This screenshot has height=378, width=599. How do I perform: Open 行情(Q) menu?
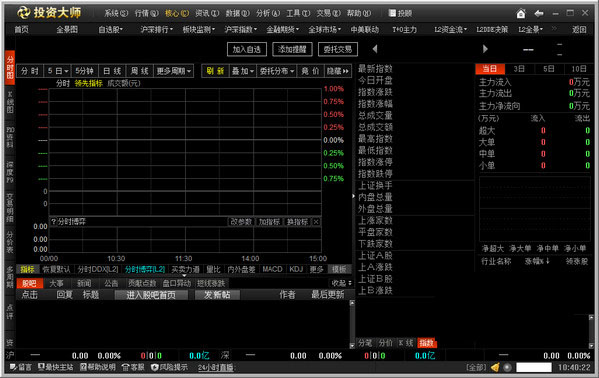tap(146, 13)
